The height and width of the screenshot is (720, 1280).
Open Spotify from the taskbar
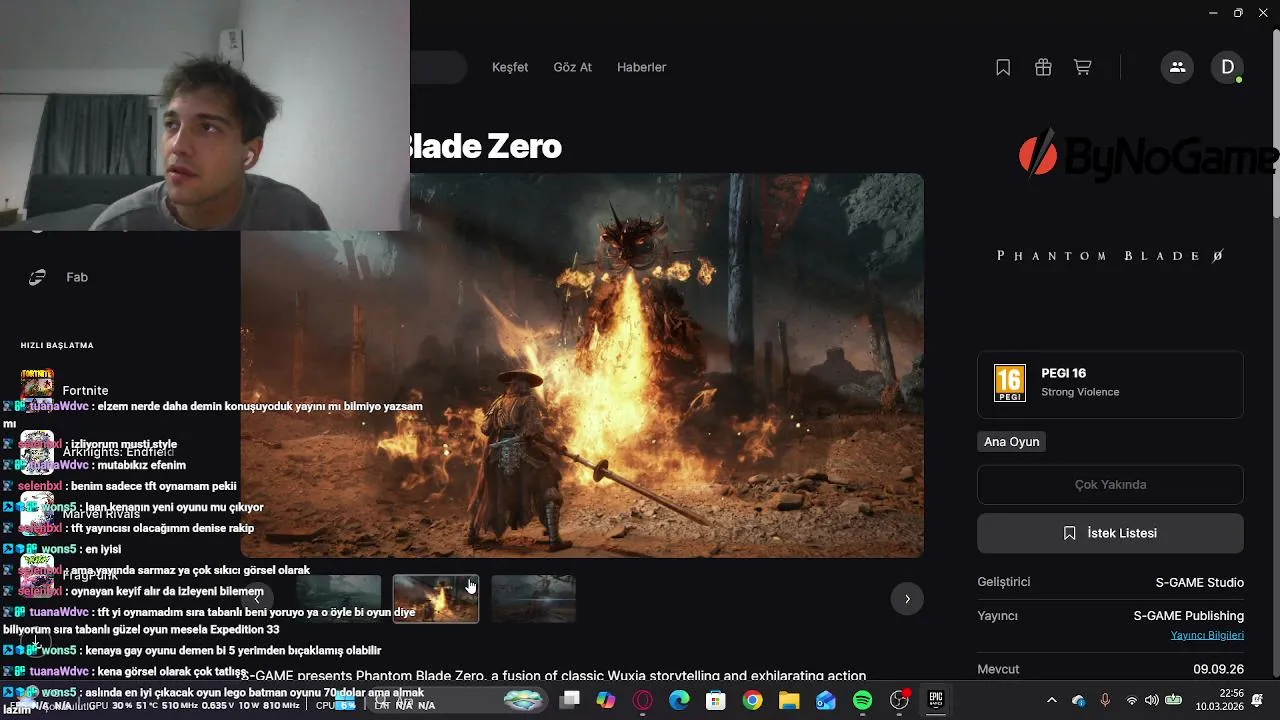[863, 700]
